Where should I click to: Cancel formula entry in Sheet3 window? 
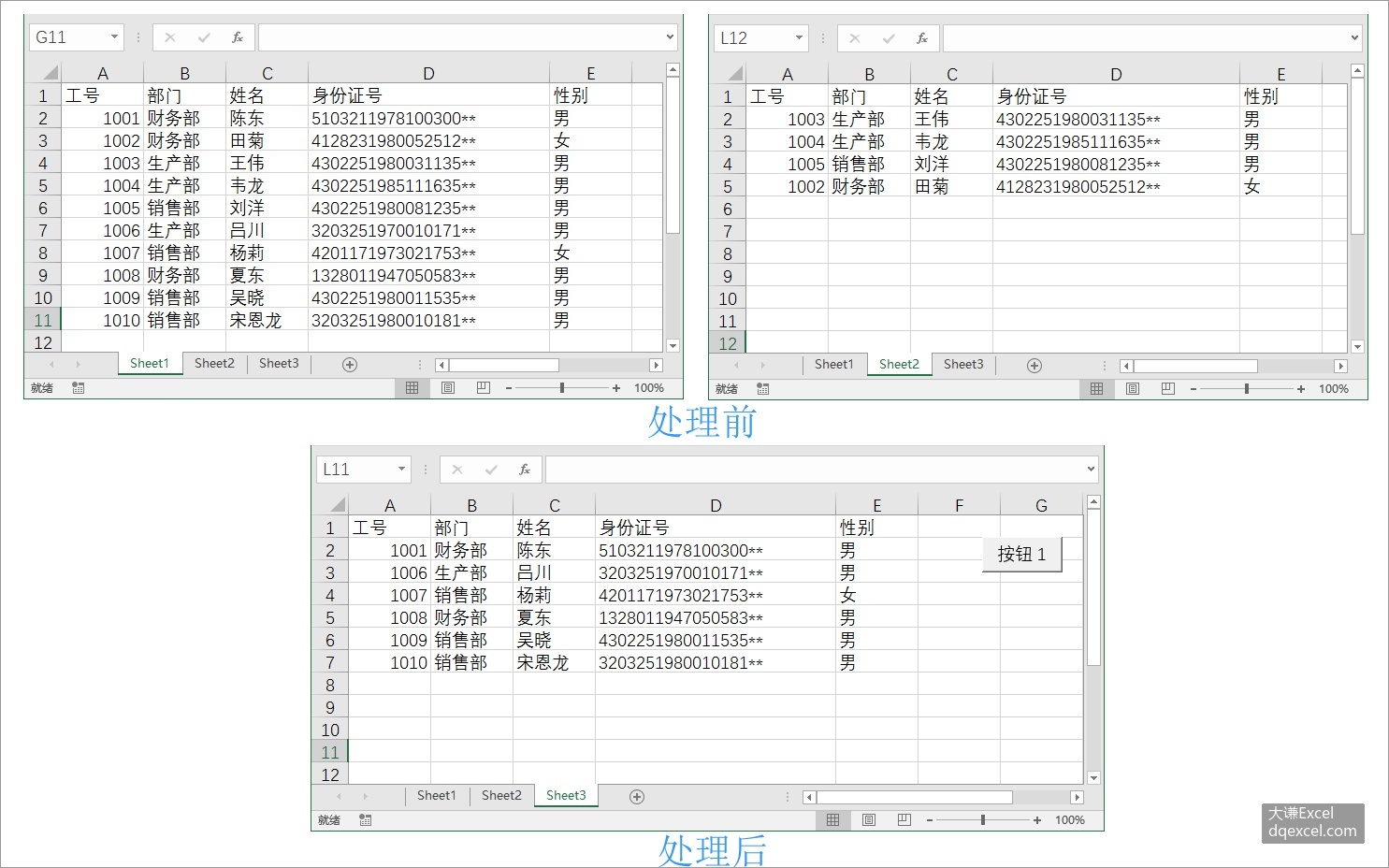[457, 470]
